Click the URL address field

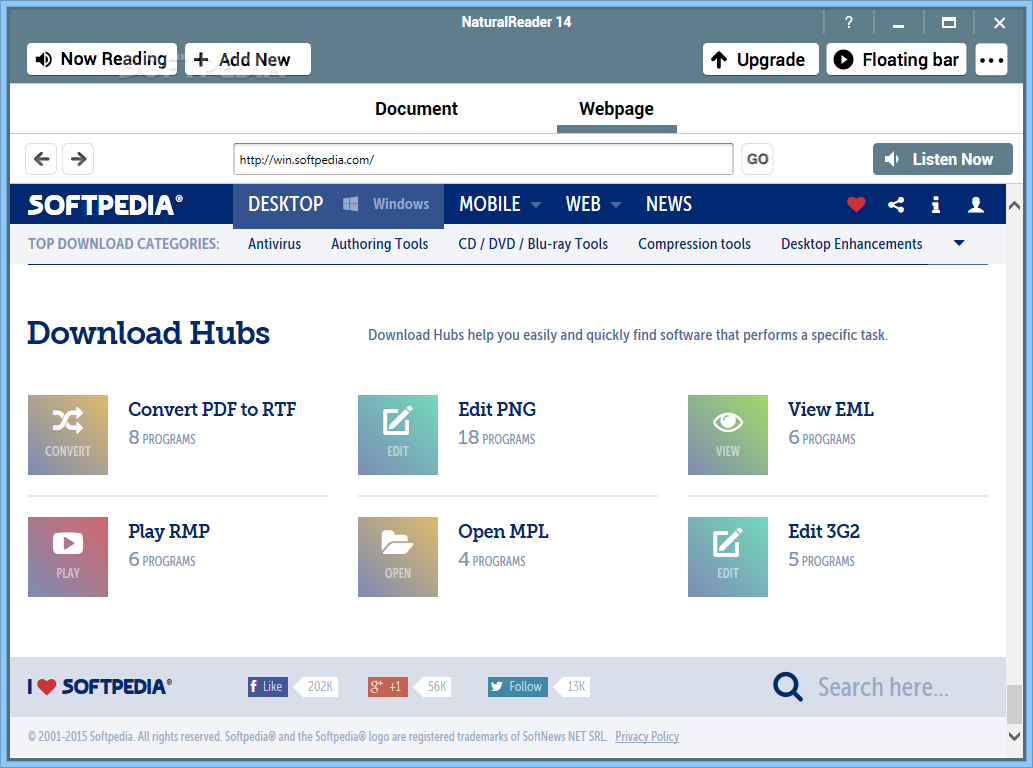coord(483,159)
